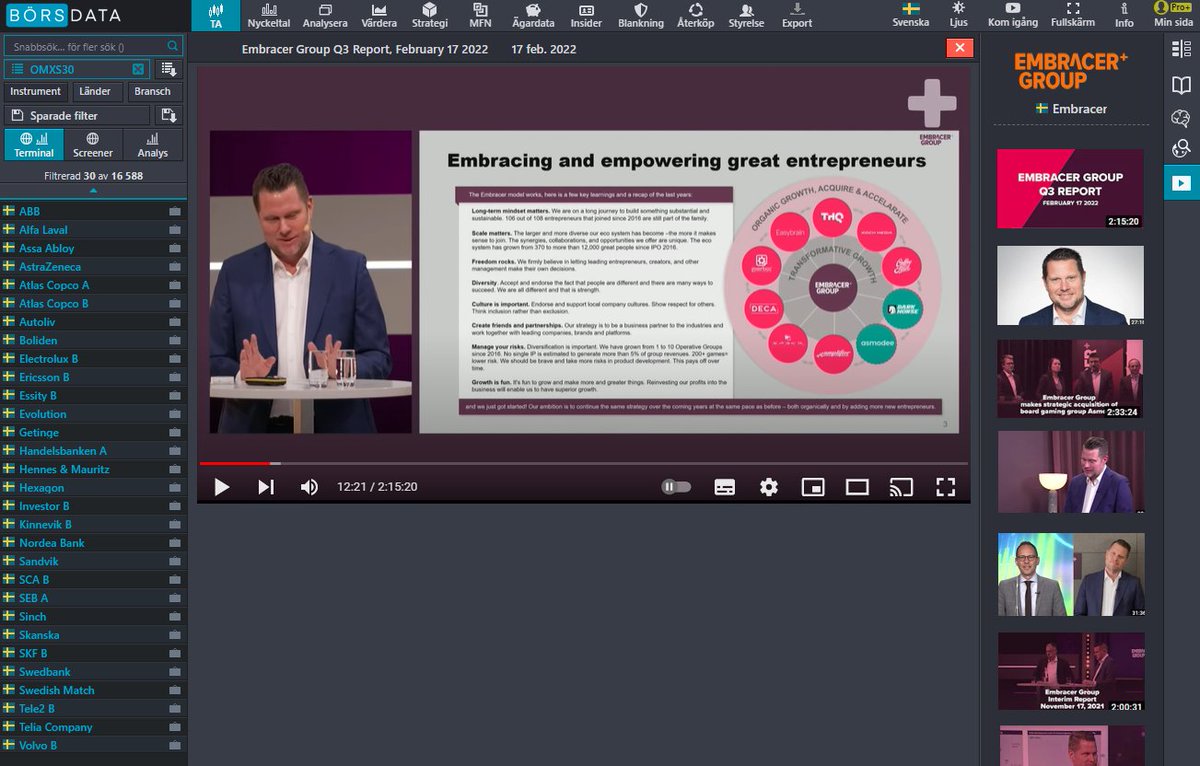Open the Analysera tab

324,15
